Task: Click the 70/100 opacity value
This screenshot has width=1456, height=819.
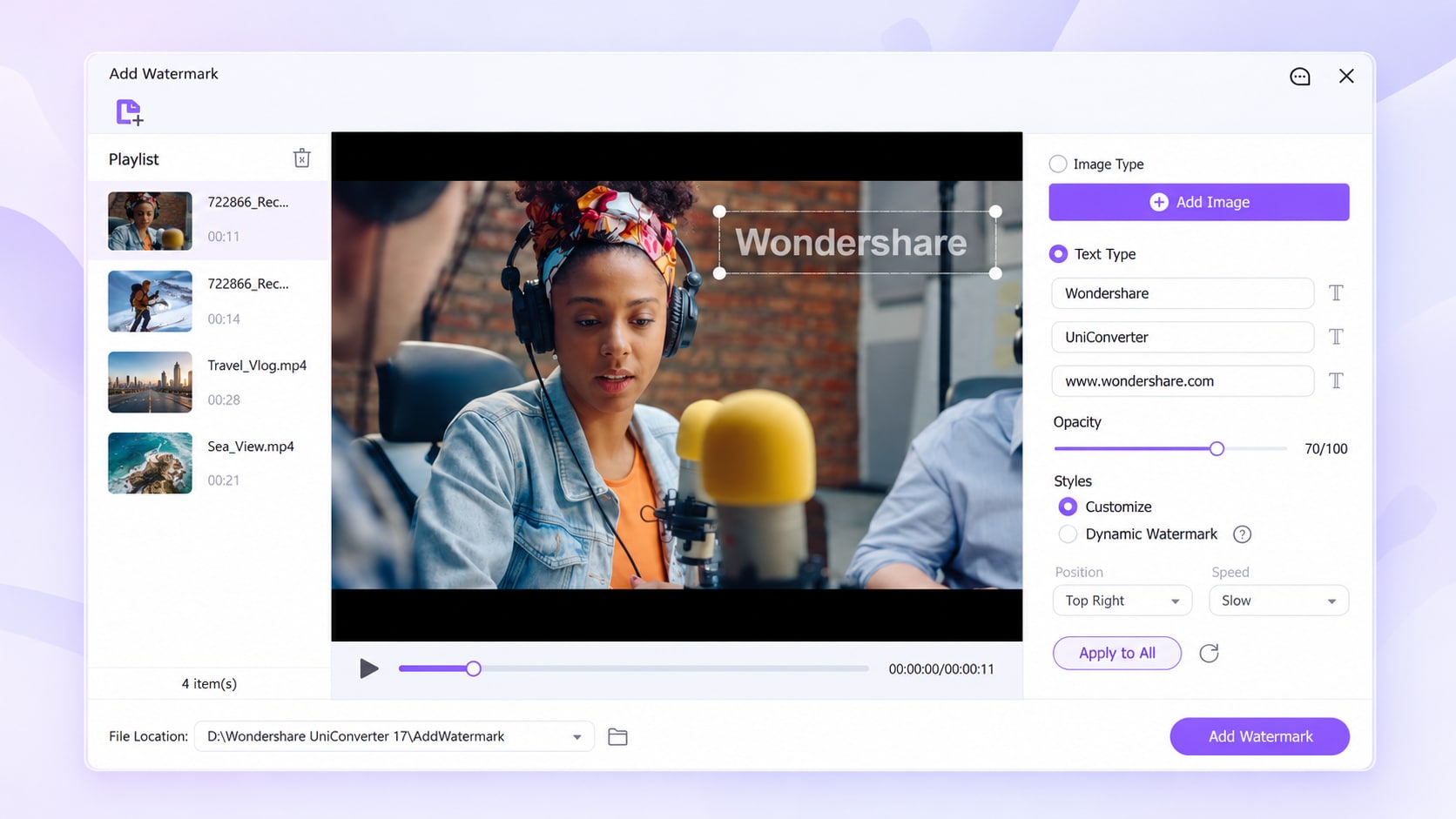Action: 1326,449
